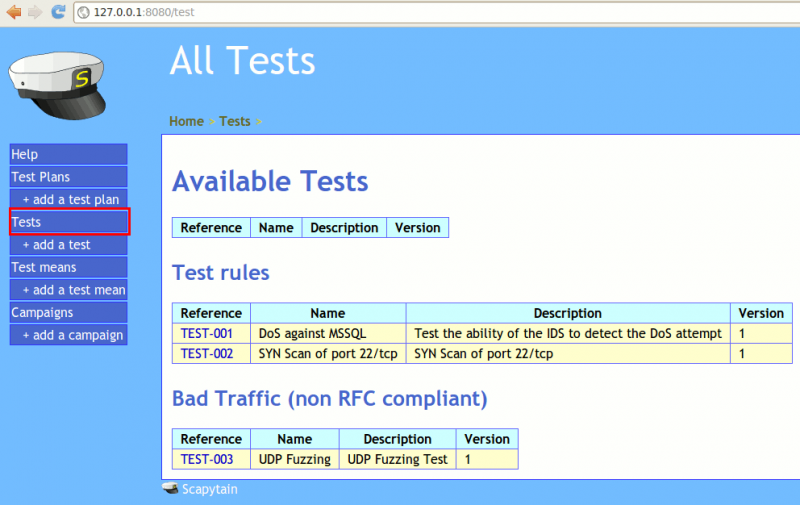Click the browser forward arrow icon

point(35,12)
